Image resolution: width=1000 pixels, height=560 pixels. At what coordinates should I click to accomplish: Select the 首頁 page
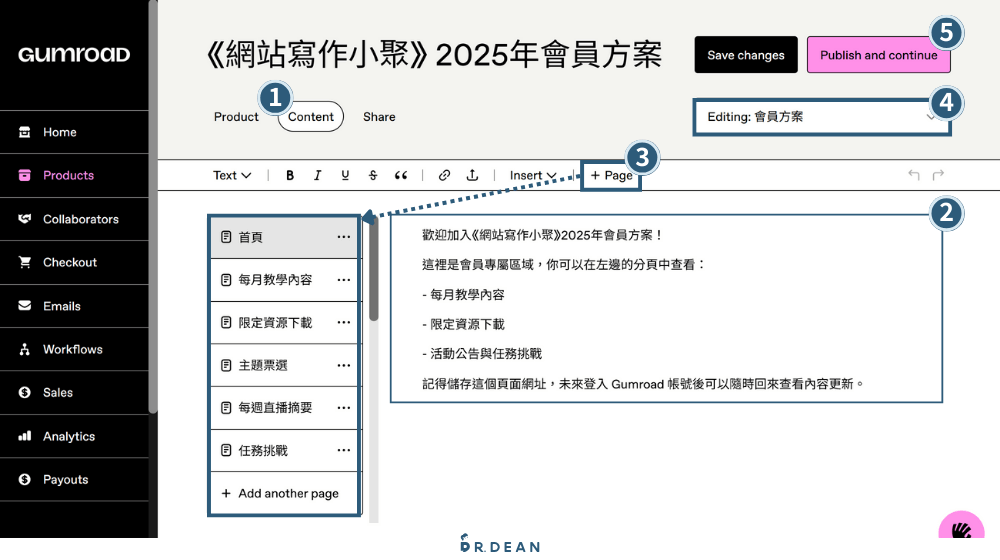[x=285, y=237]
